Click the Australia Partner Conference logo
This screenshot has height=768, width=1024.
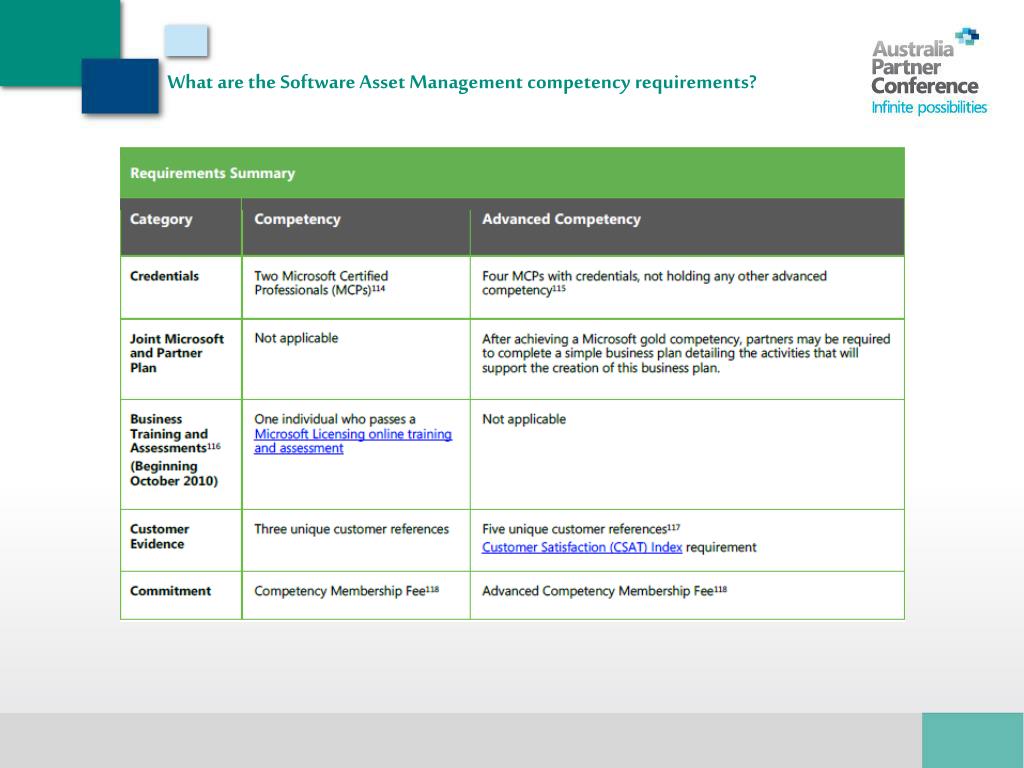(929, 72)
